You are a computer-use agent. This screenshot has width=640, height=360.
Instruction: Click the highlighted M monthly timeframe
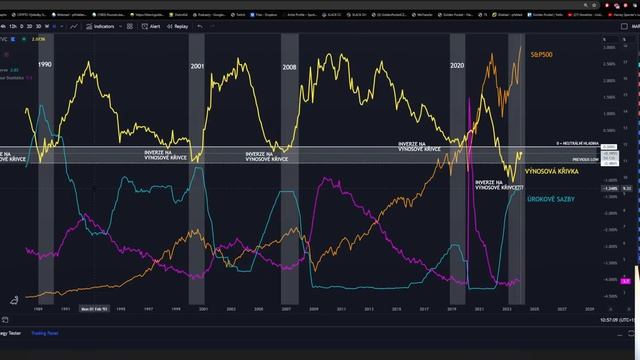pos(54,26)
